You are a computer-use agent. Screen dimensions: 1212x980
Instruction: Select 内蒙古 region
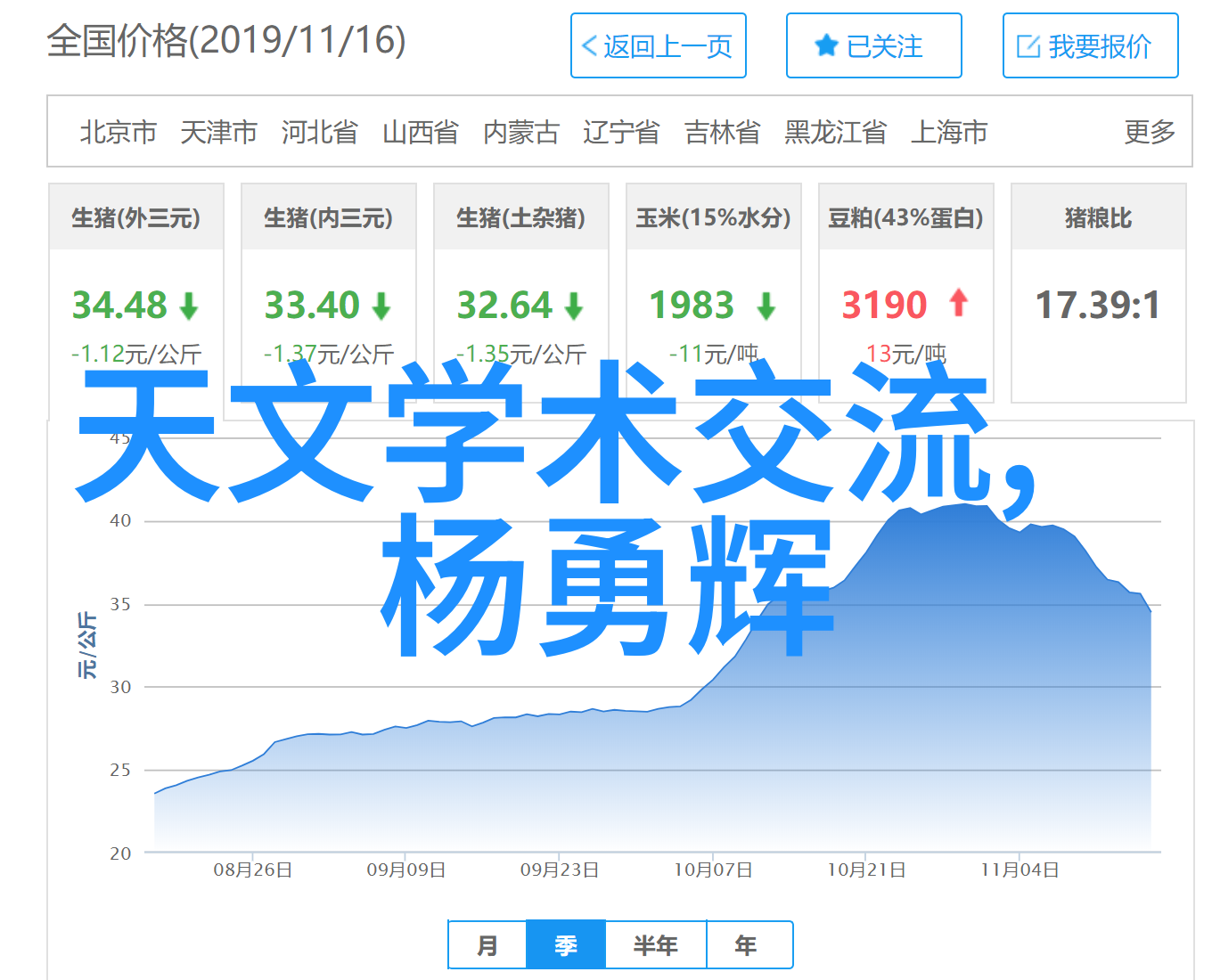click(521, 132)
